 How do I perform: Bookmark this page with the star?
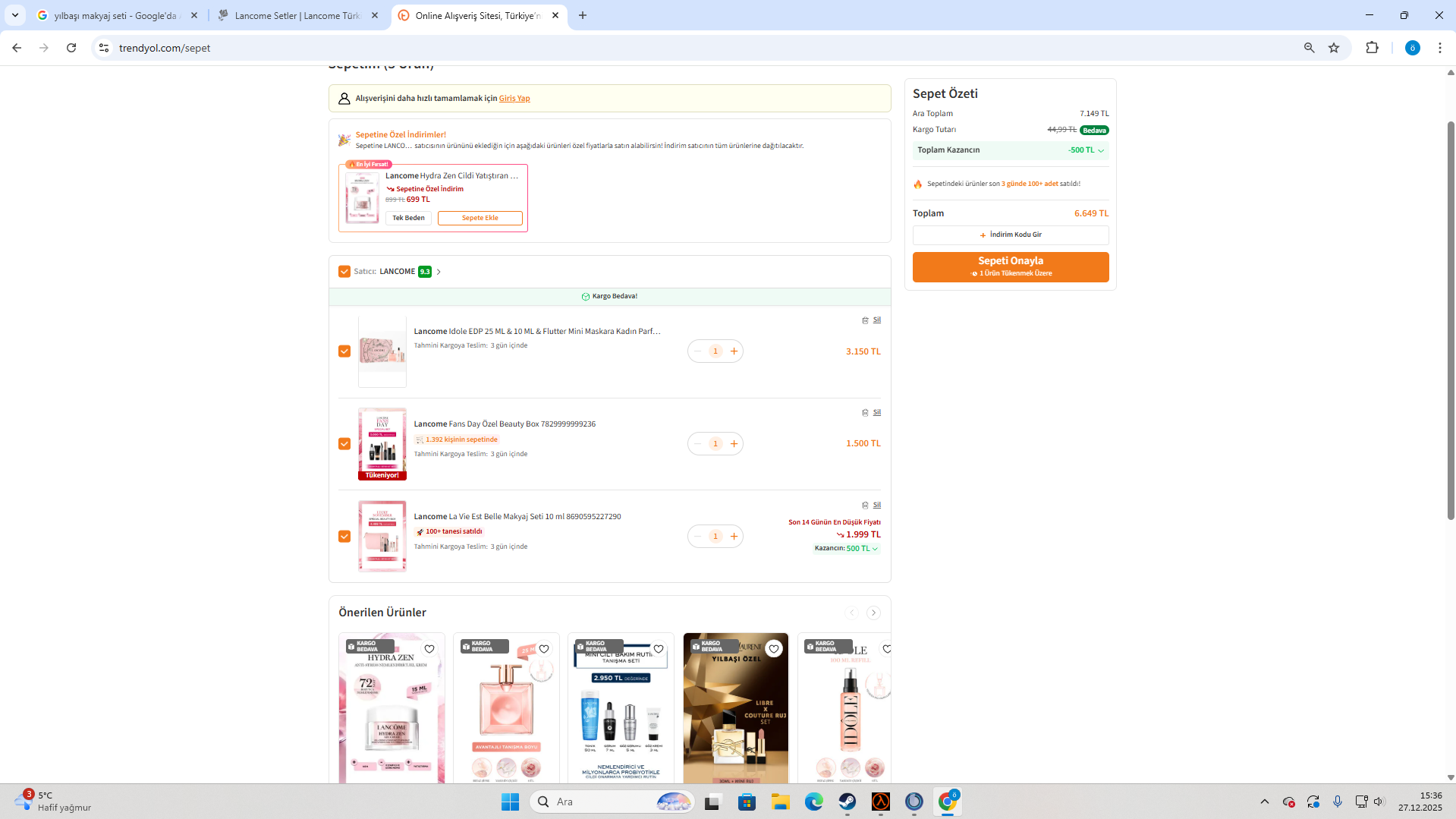point(1334,48)
